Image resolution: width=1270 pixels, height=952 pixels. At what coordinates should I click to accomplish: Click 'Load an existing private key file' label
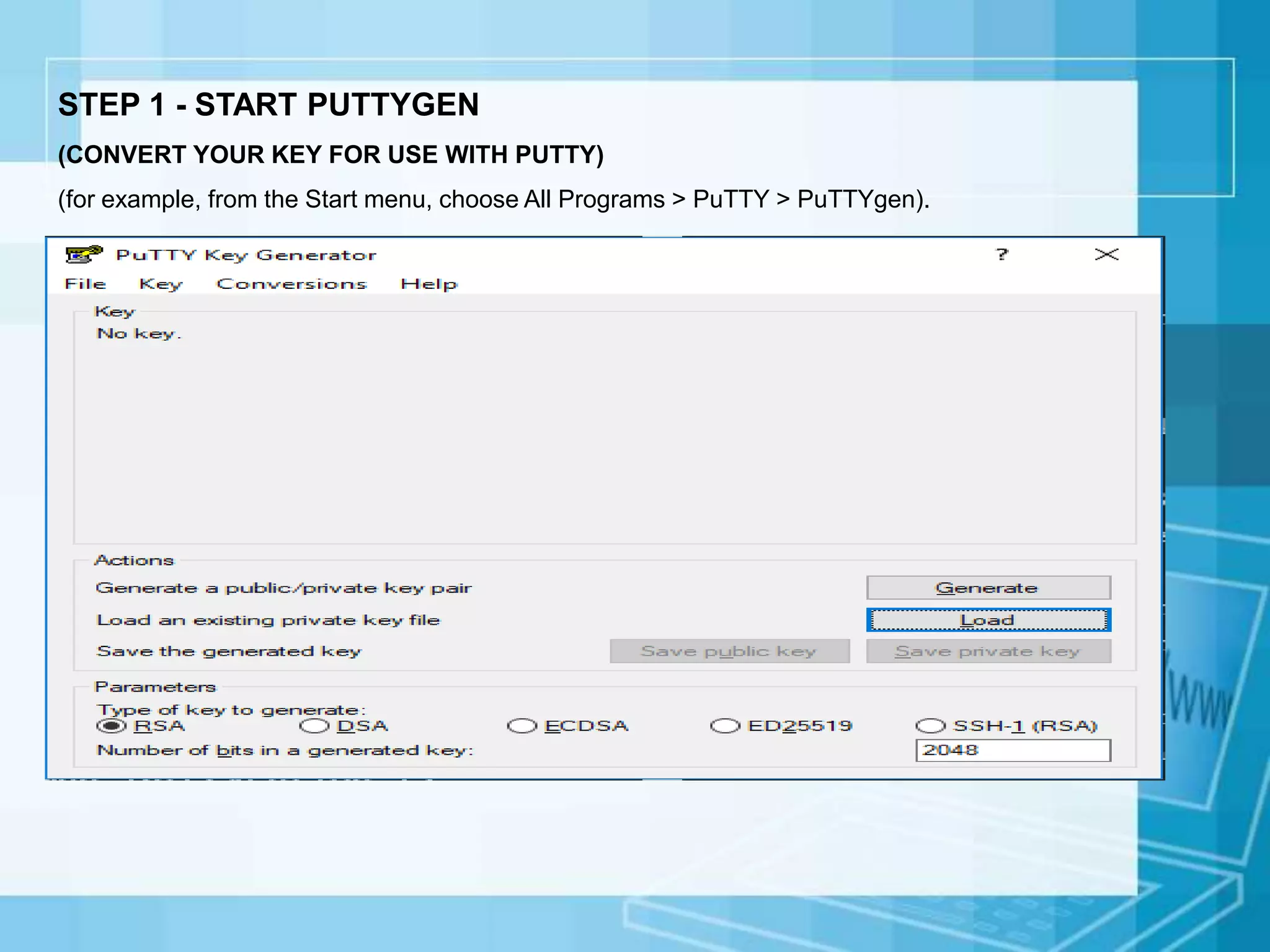click(x=269, y=620)
